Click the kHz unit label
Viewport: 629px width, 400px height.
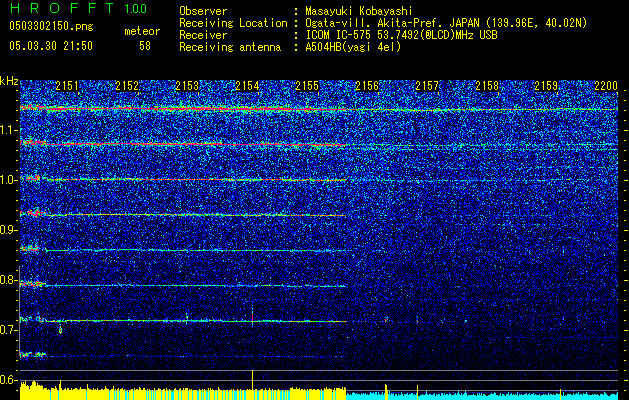pos(9,81)
